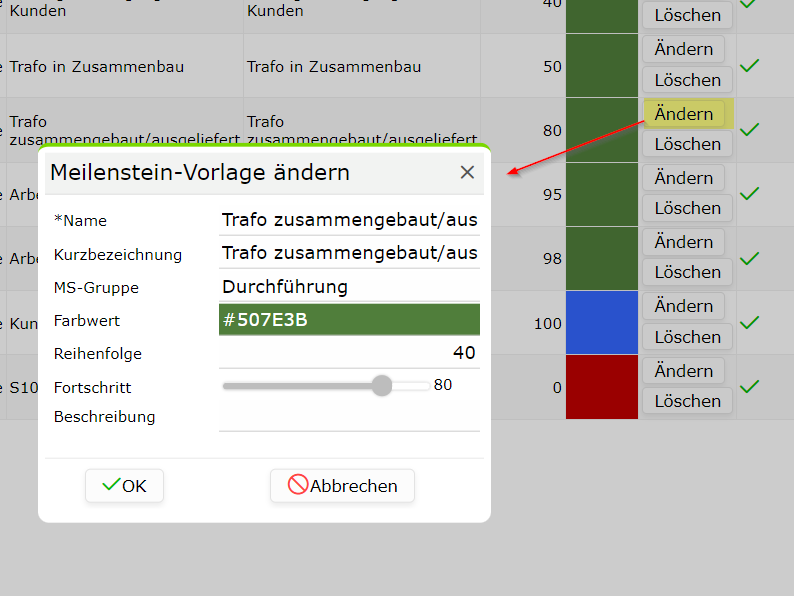Click the green checkmark in row 80
The height and width of the screenshot is (596, 794).
[749, 130]
